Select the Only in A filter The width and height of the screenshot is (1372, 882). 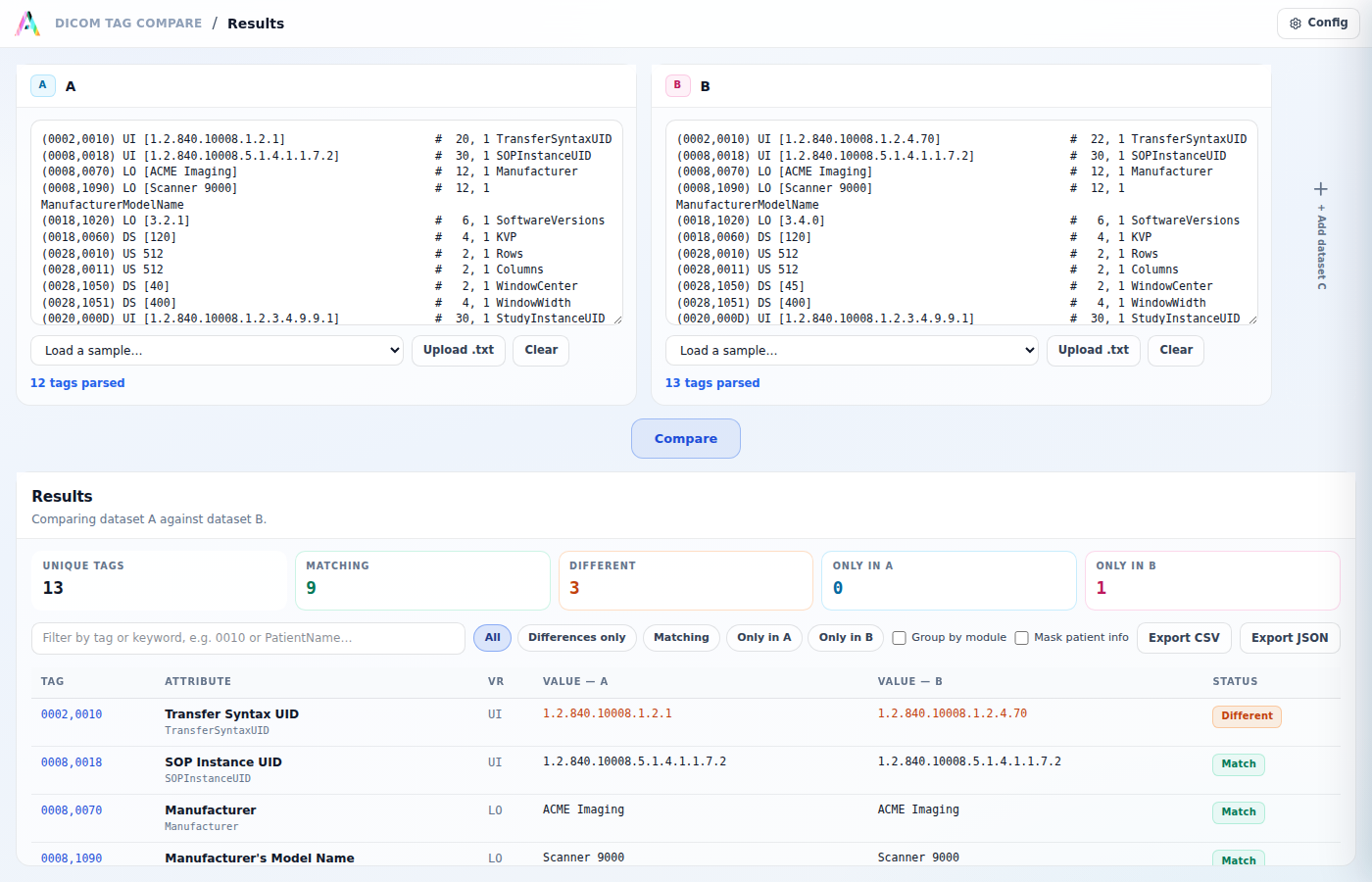pyautogui.click(x=764, y=638)
